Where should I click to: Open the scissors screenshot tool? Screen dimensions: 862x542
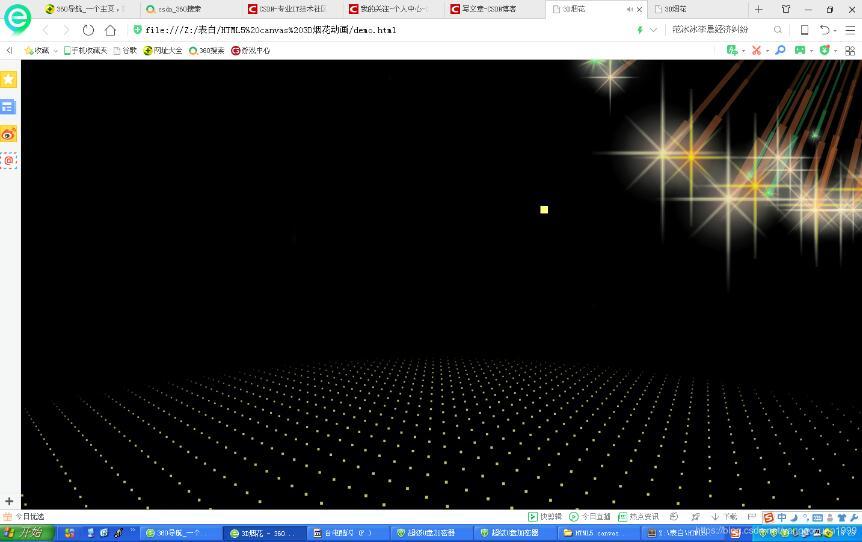[x=756, y=50]
